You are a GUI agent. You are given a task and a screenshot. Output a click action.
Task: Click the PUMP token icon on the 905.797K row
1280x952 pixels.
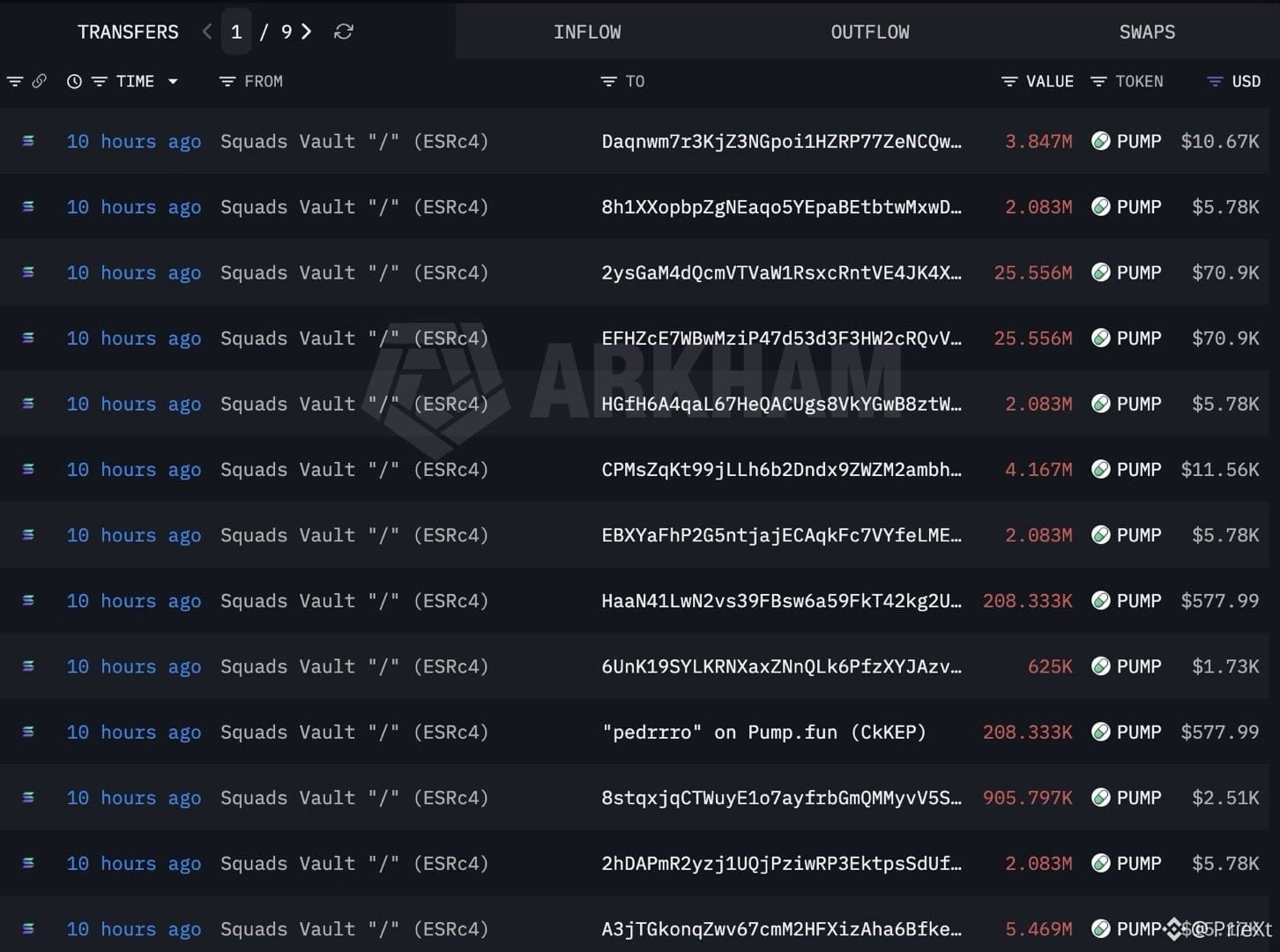(1100, 797)
